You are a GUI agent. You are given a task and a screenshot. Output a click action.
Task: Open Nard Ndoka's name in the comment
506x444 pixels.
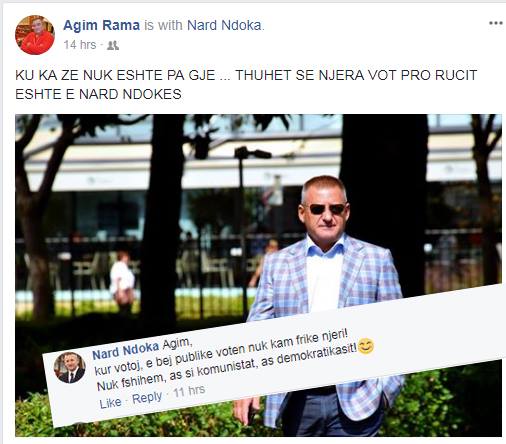click(x=125, y=350)
